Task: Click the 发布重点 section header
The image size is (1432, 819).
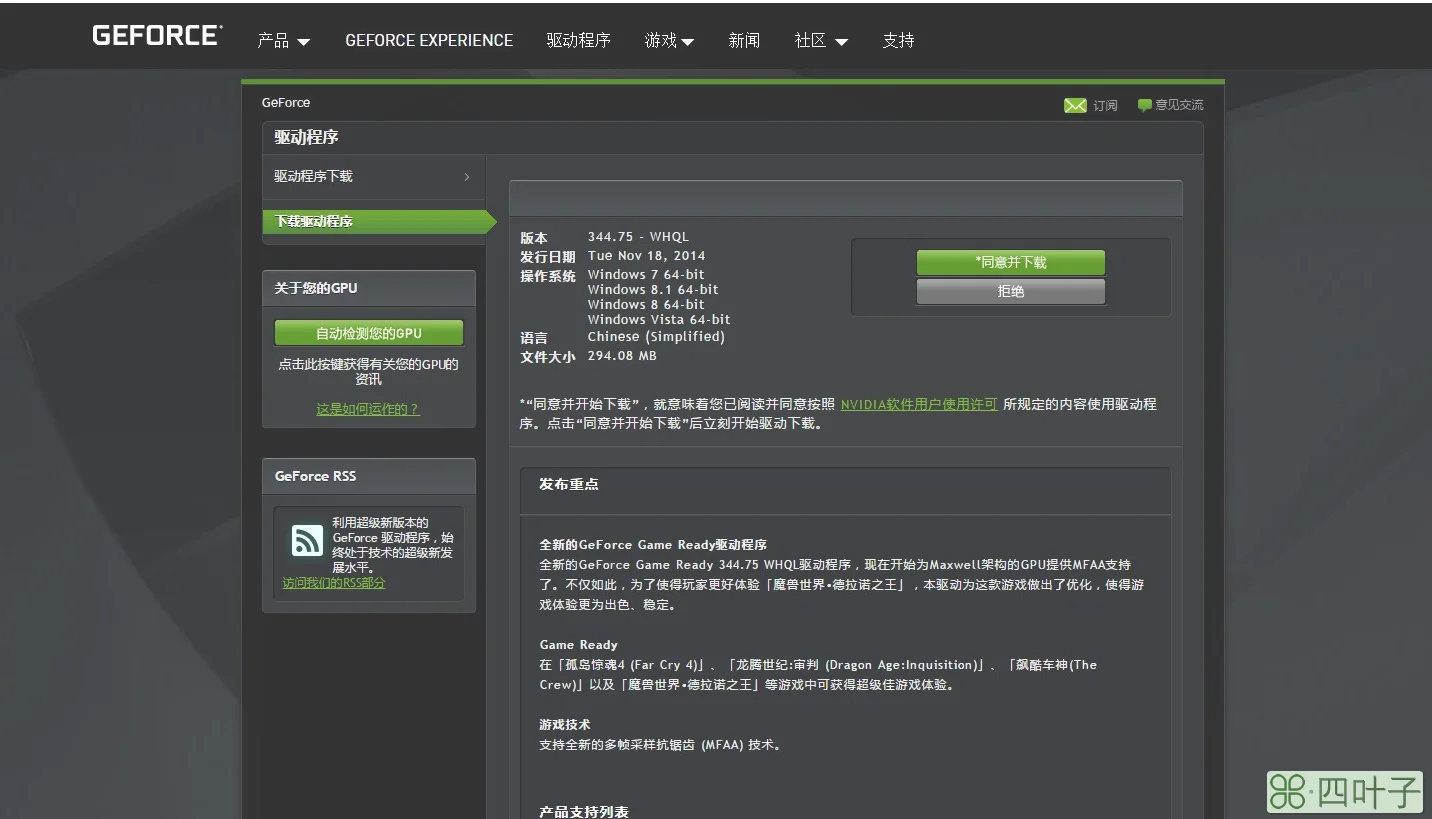Action: pos(569,484)
